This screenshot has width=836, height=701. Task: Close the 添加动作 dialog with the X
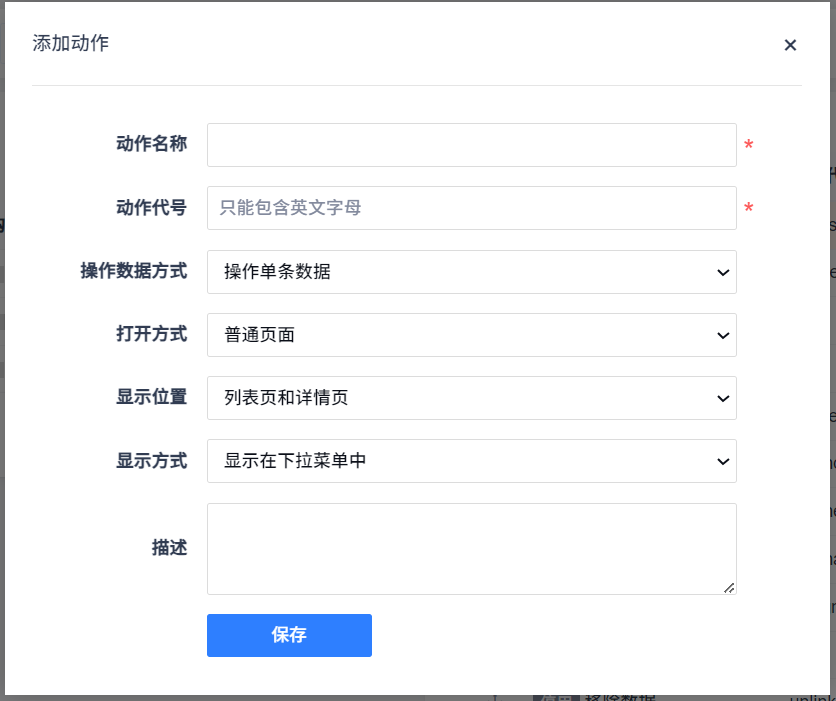(x=790, y=45)
